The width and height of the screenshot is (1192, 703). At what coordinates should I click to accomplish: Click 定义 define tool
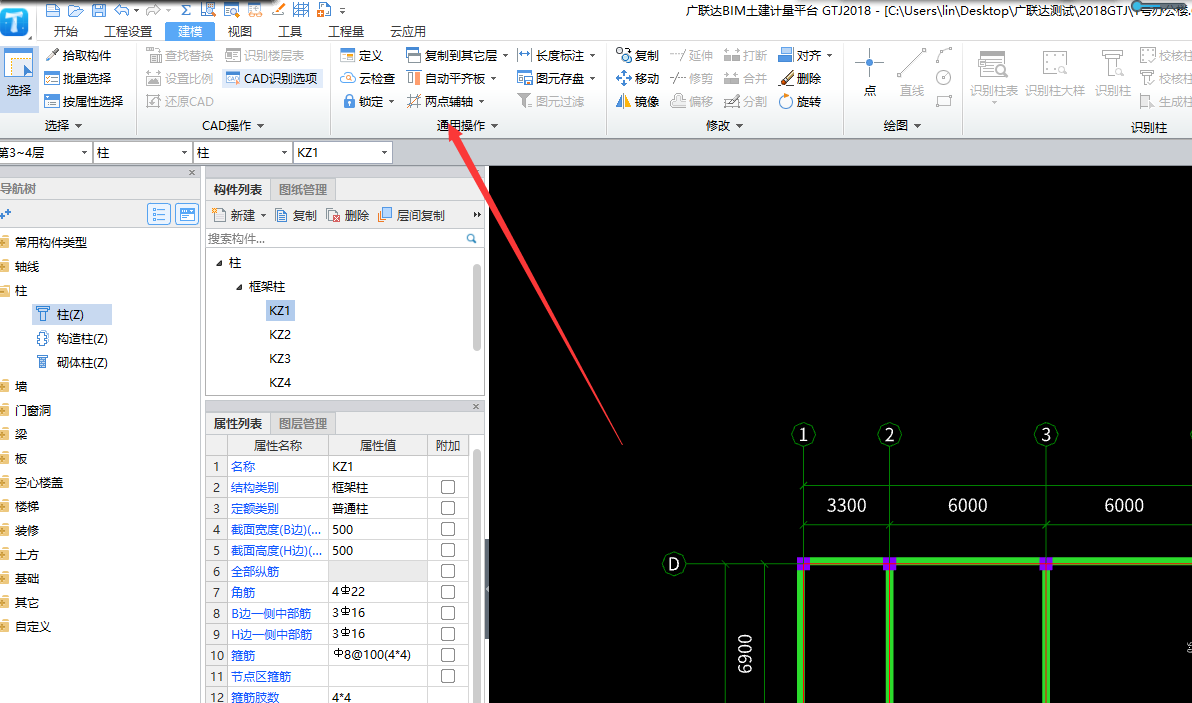point(362,55)
